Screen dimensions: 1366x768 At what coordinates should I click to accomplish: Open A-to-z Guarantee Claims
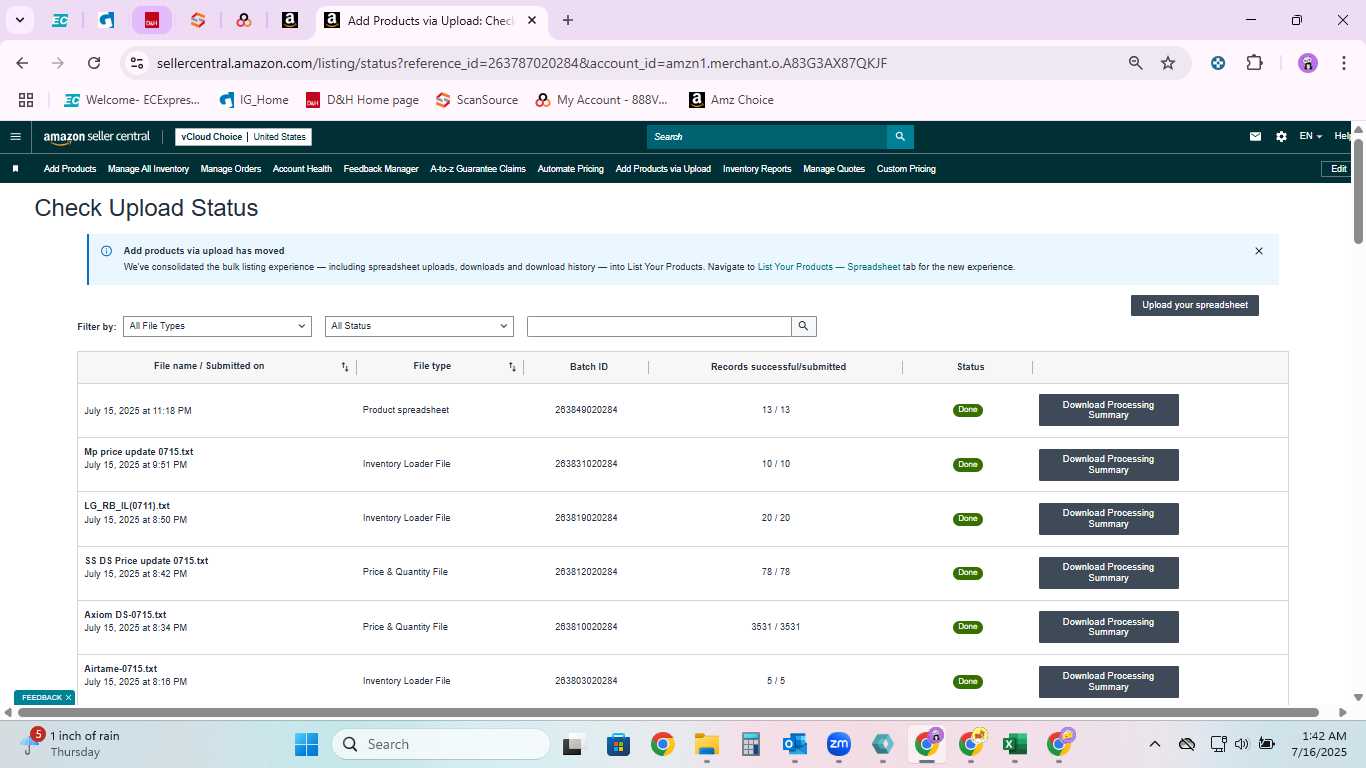pyautogui.click(x=478, y=169)
